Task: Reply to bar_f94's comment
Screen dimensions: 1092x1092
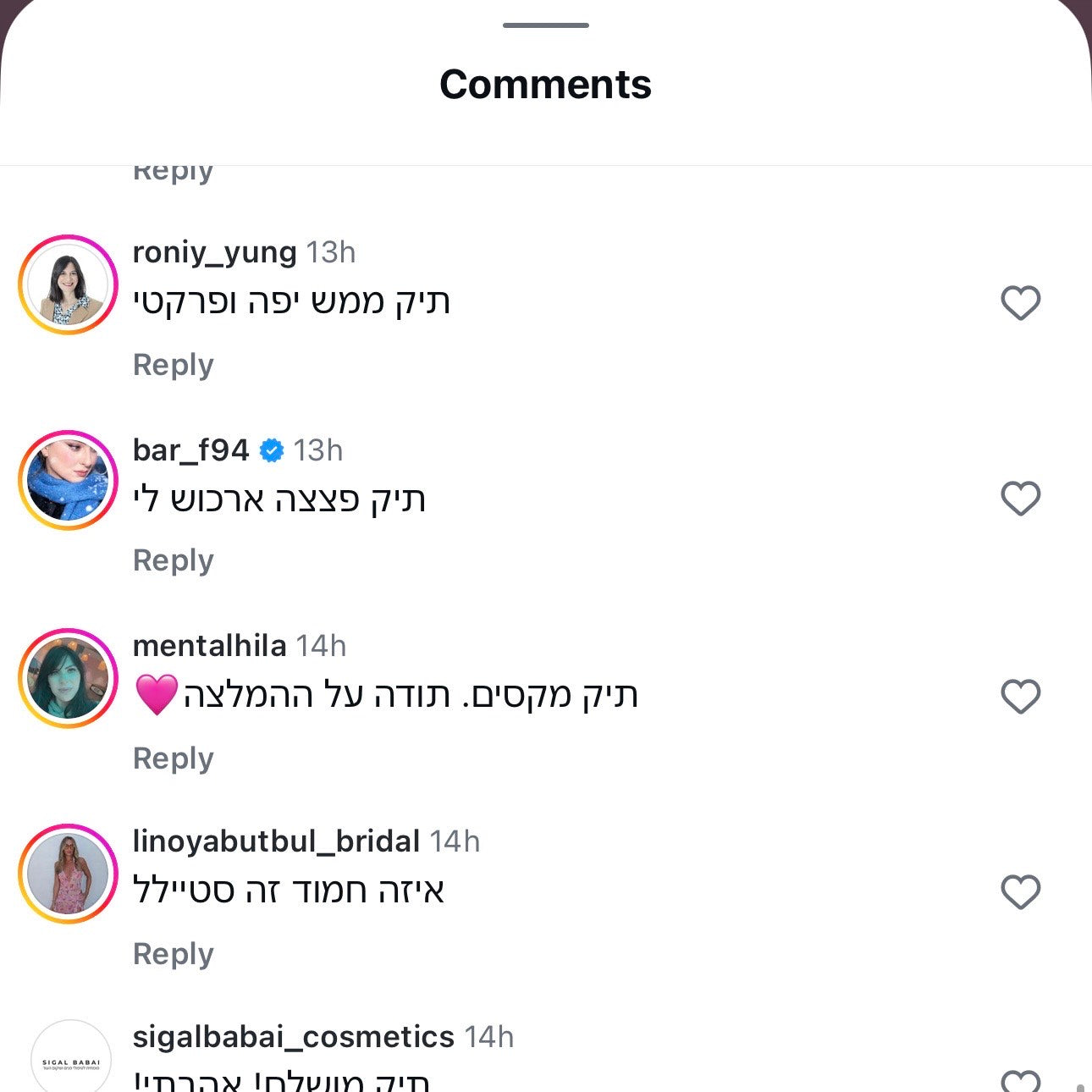Action: click(x=174, y=560)
